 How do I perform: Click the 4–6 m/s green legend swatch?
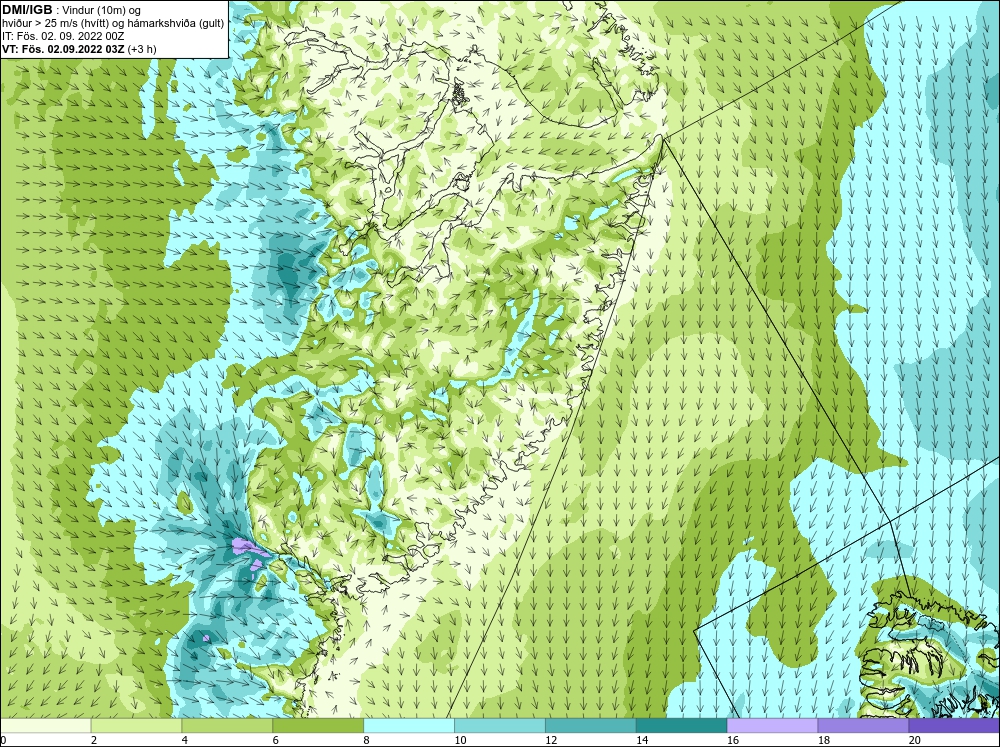tap(227, 726)
